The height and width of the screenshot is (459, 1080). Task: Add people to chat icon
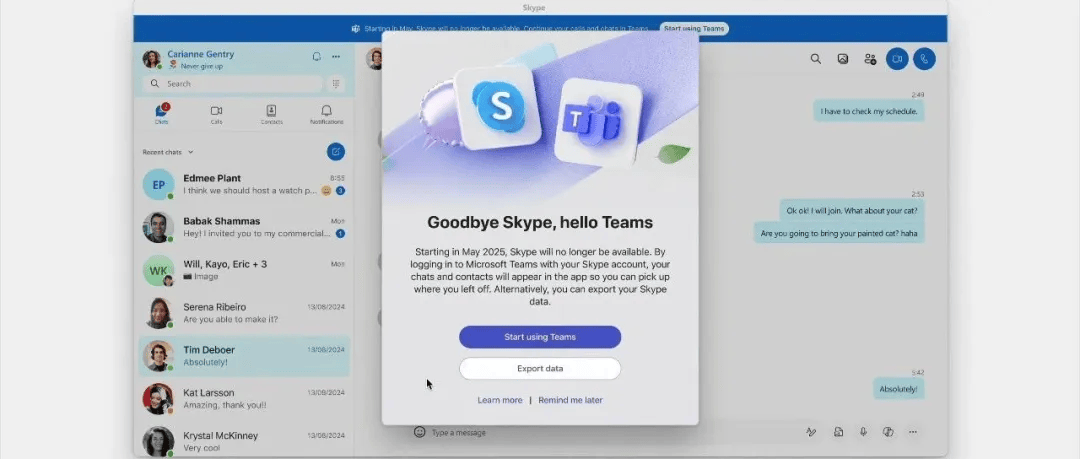coord(870,59)
